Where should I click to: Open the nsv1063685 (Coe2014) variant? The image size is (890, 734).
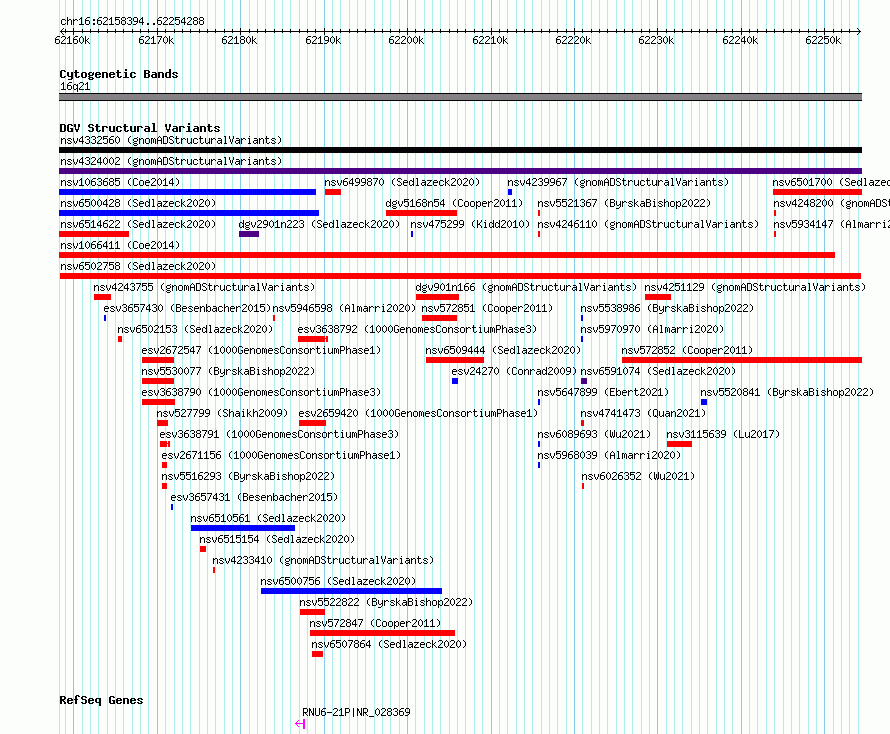(x=120, y=182)
